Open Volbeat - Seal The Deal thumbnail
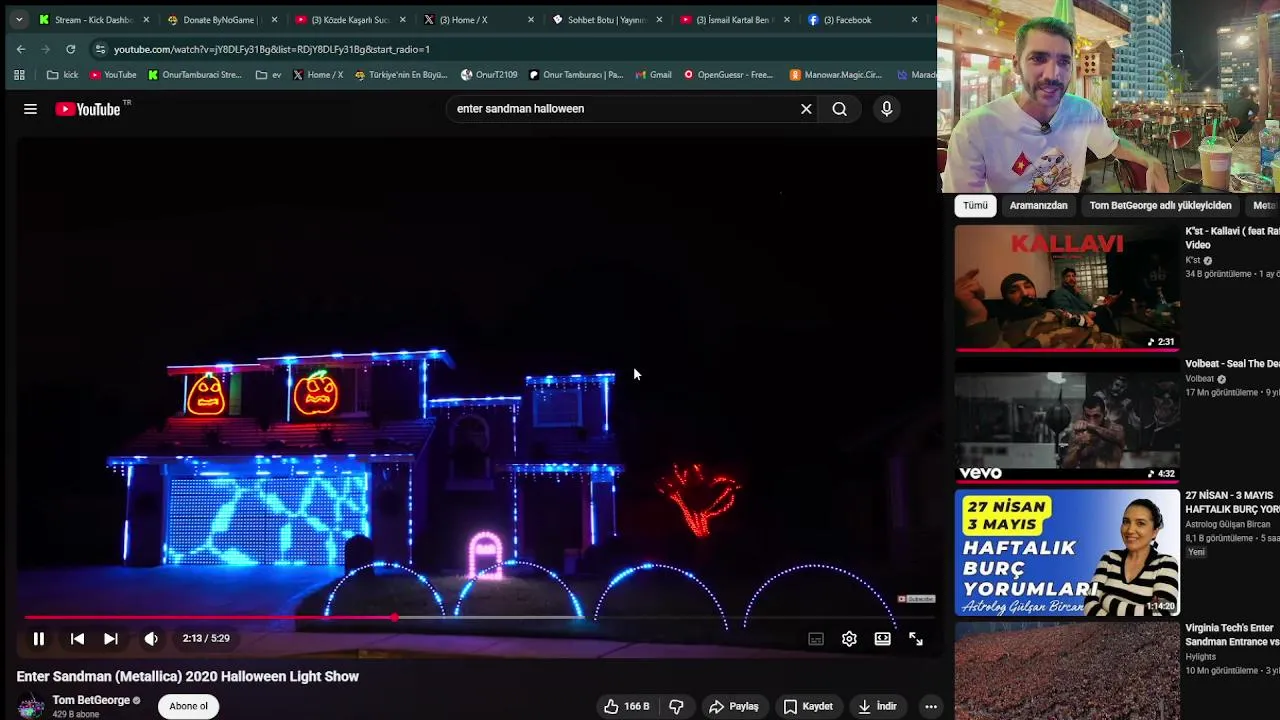Image resolution: width=1280 pixels, height=720 pixels. point(1067,421)
